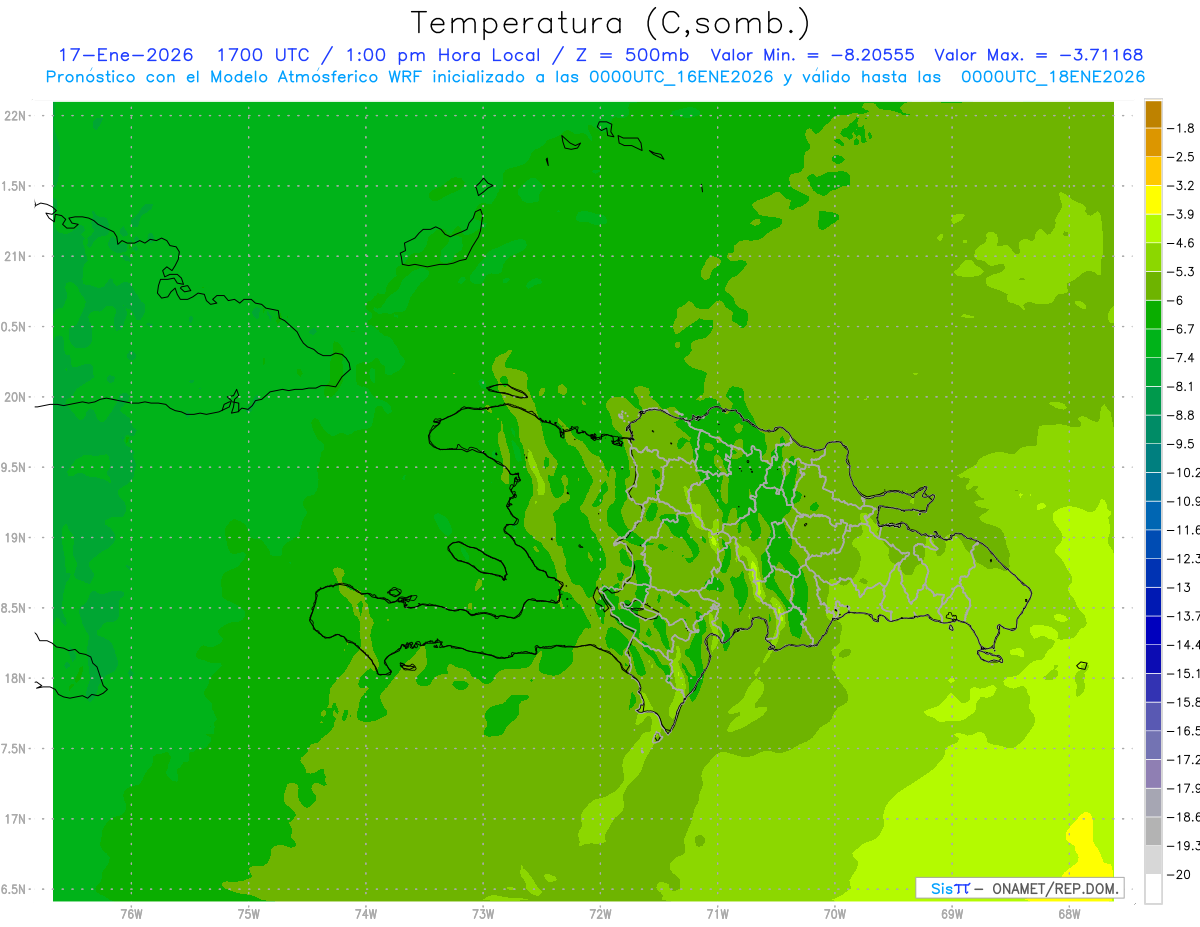Click the '-3.9' colorbar value
This screenshot has width=1200, height=927.
(1182, 214)
